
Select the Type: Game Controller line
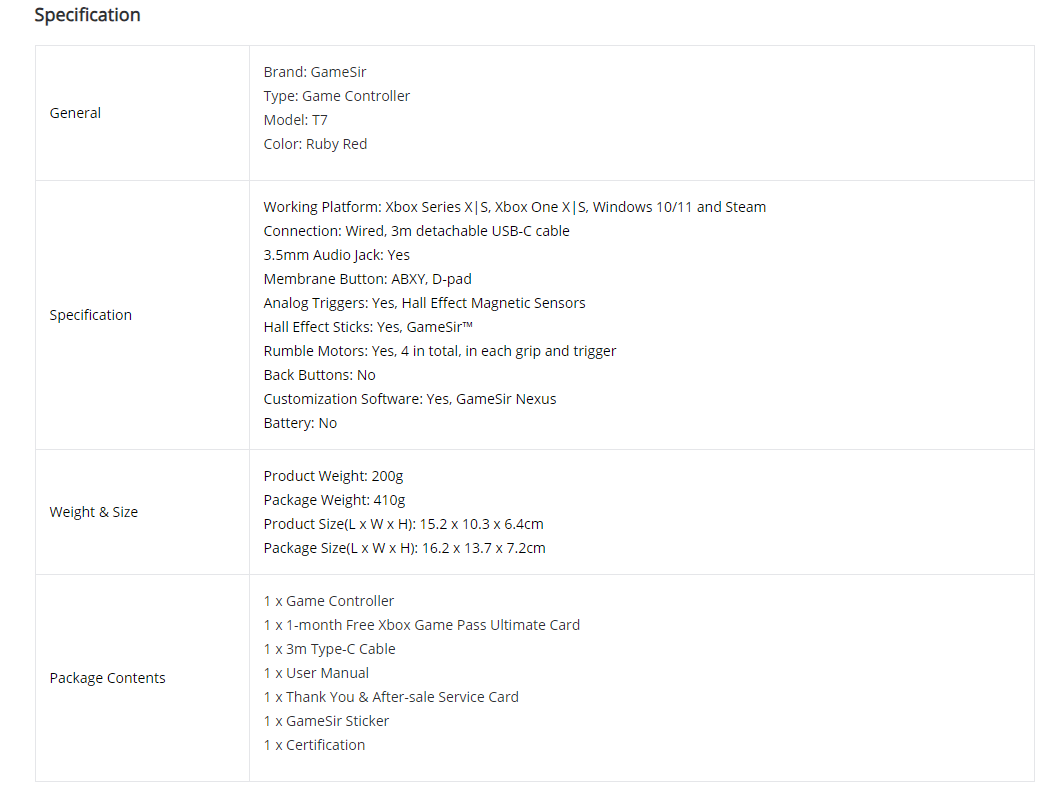click(336, 96)
